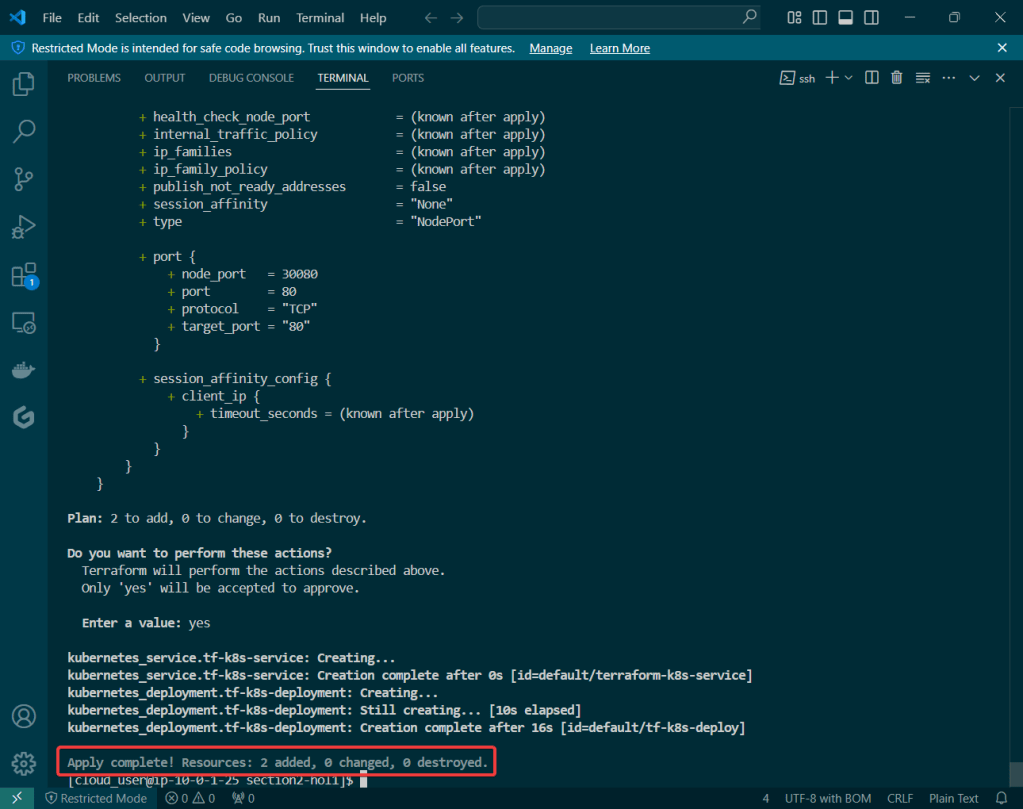1023x809 pixels.
Task: Click the panel's downward chevron to resize it
Action: pyautogui.click(x=975, y=78)
